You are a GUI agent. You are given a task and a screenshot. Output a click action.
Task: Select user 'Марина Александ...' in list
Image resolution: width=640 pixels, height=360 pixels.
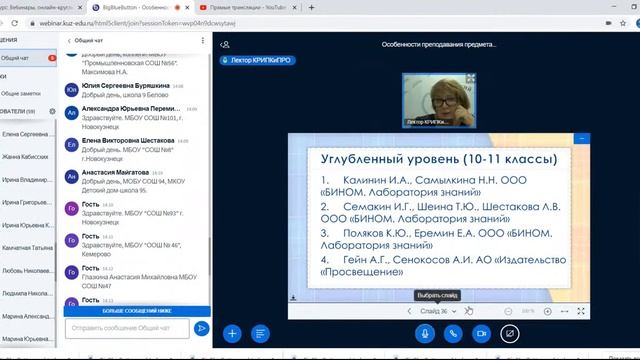click(28, 316)
